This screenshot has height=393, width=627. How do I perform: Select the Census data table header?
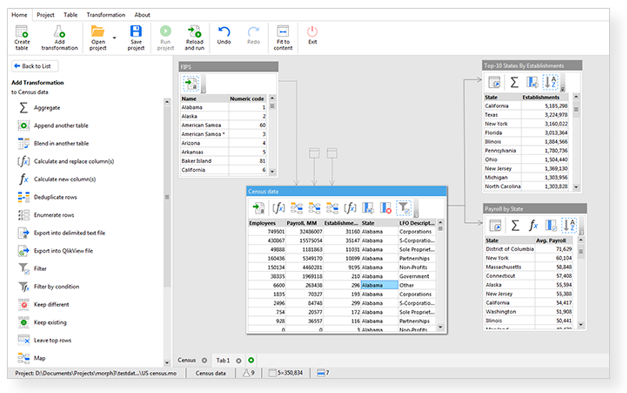[x=346, y=191]
